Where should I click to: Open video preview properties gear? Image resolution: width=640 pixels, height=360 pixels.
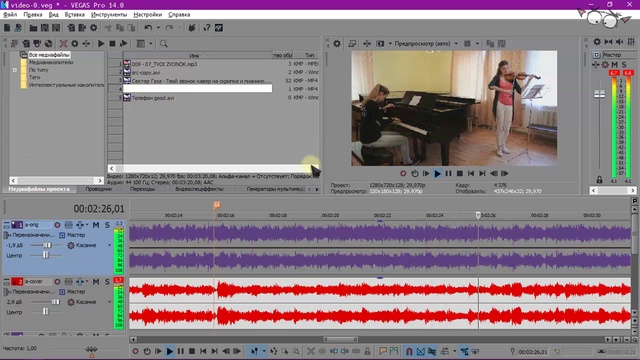[x=337, y=43]
